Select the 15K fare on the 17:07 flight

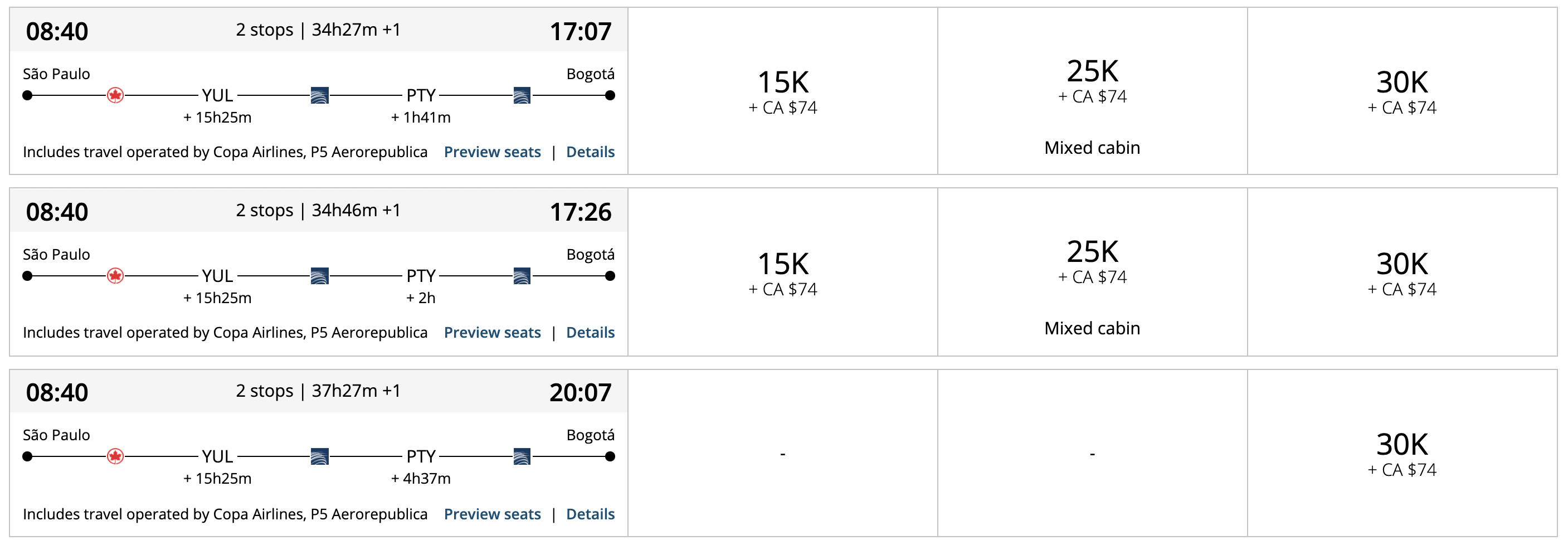782,91
